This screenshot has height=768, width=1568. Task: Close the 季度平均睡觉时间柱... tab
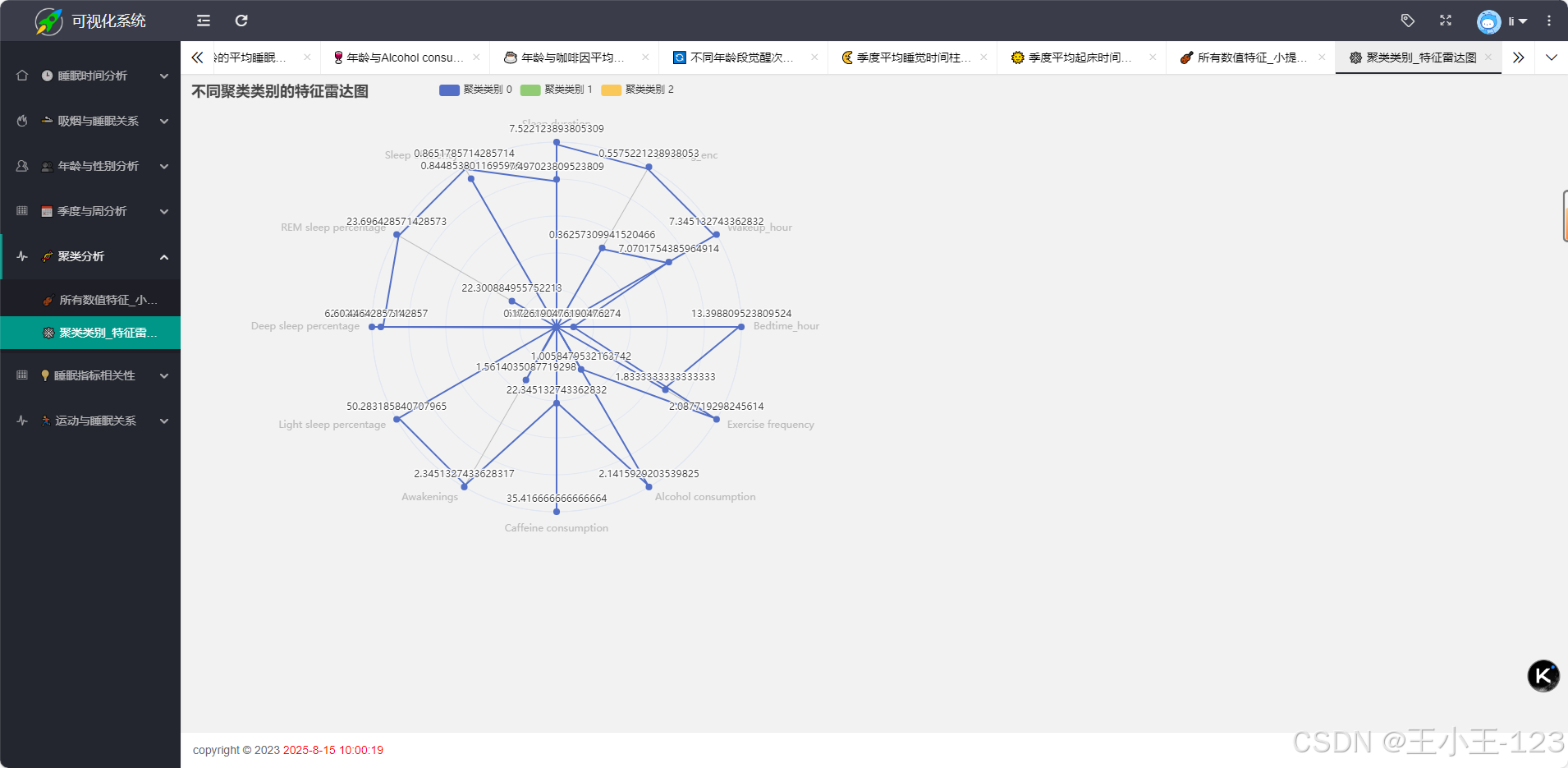(983, 57)
